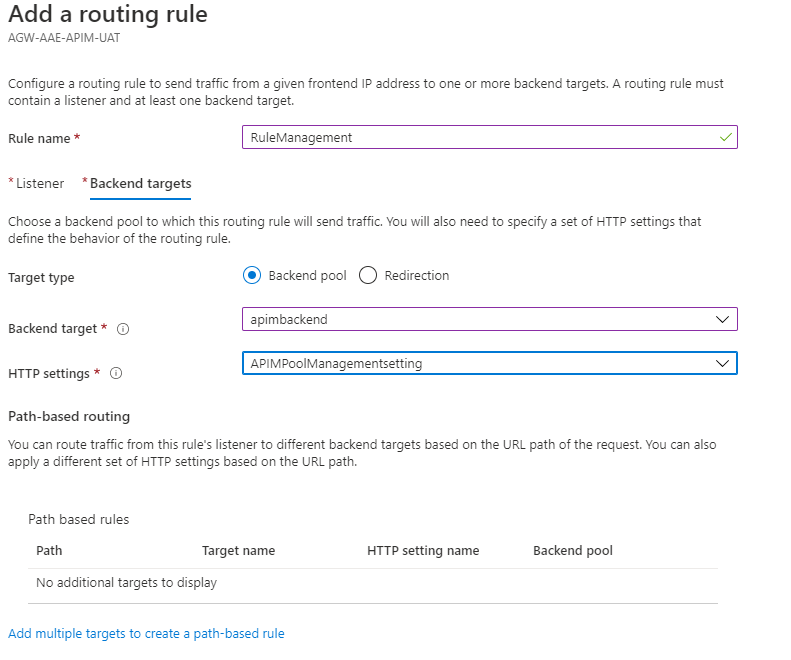Click the chevron arrow on the APIMPoolManagementsetting dropdown
Viewport: 791px width, 660px height.
coord(723,363)
